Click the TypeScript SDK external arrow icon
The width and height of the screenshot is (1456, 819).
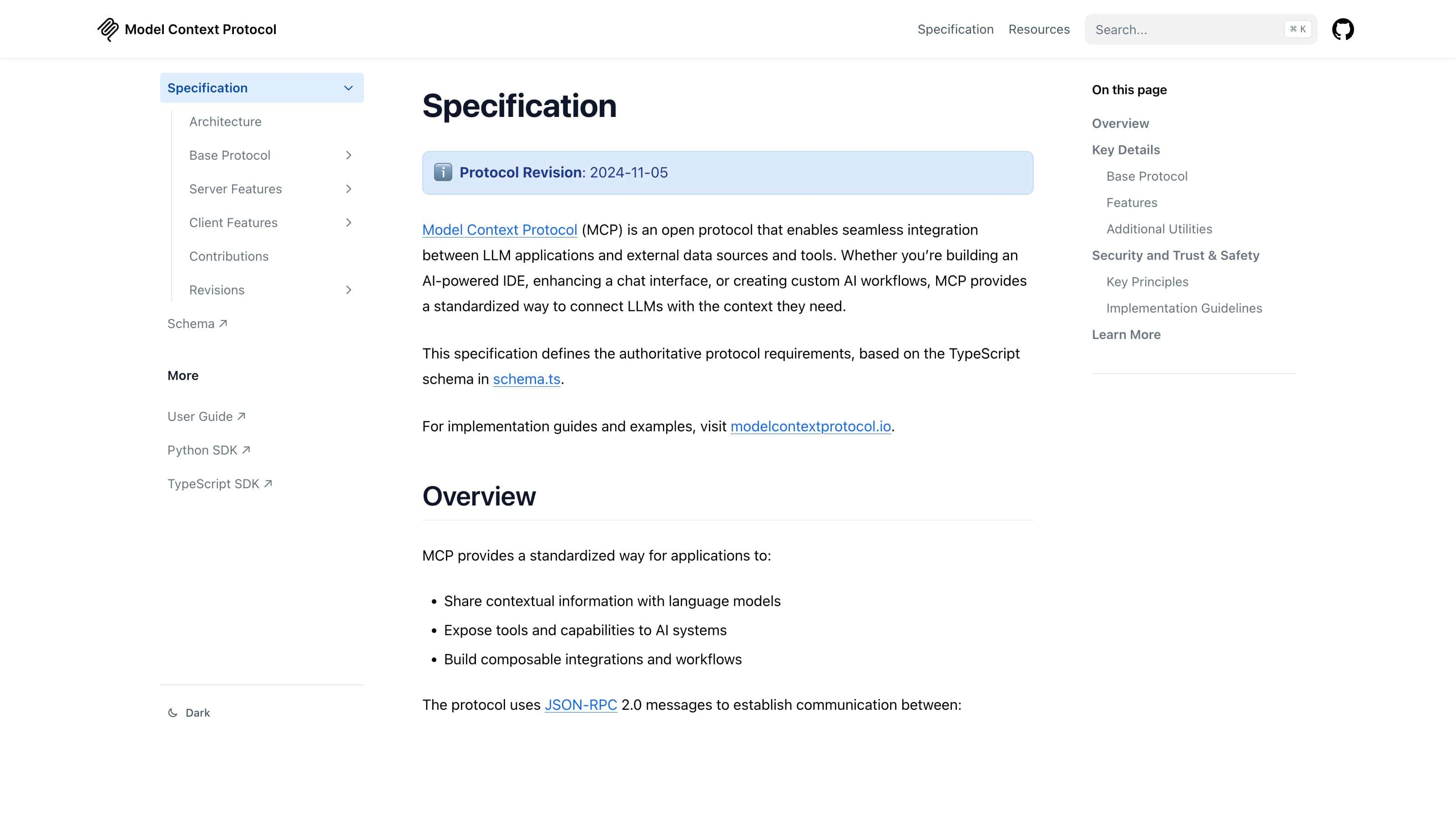[268, 483]
